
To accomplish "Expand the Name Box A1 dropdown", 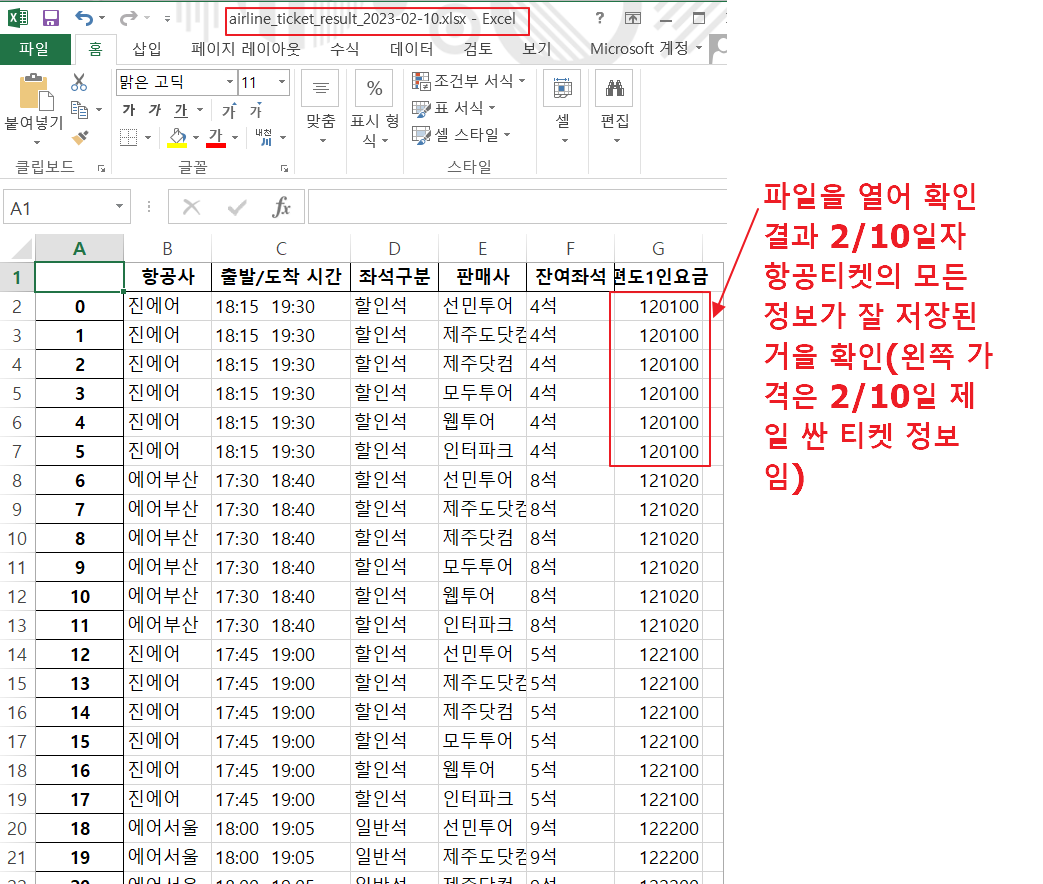I will (119, 206).
